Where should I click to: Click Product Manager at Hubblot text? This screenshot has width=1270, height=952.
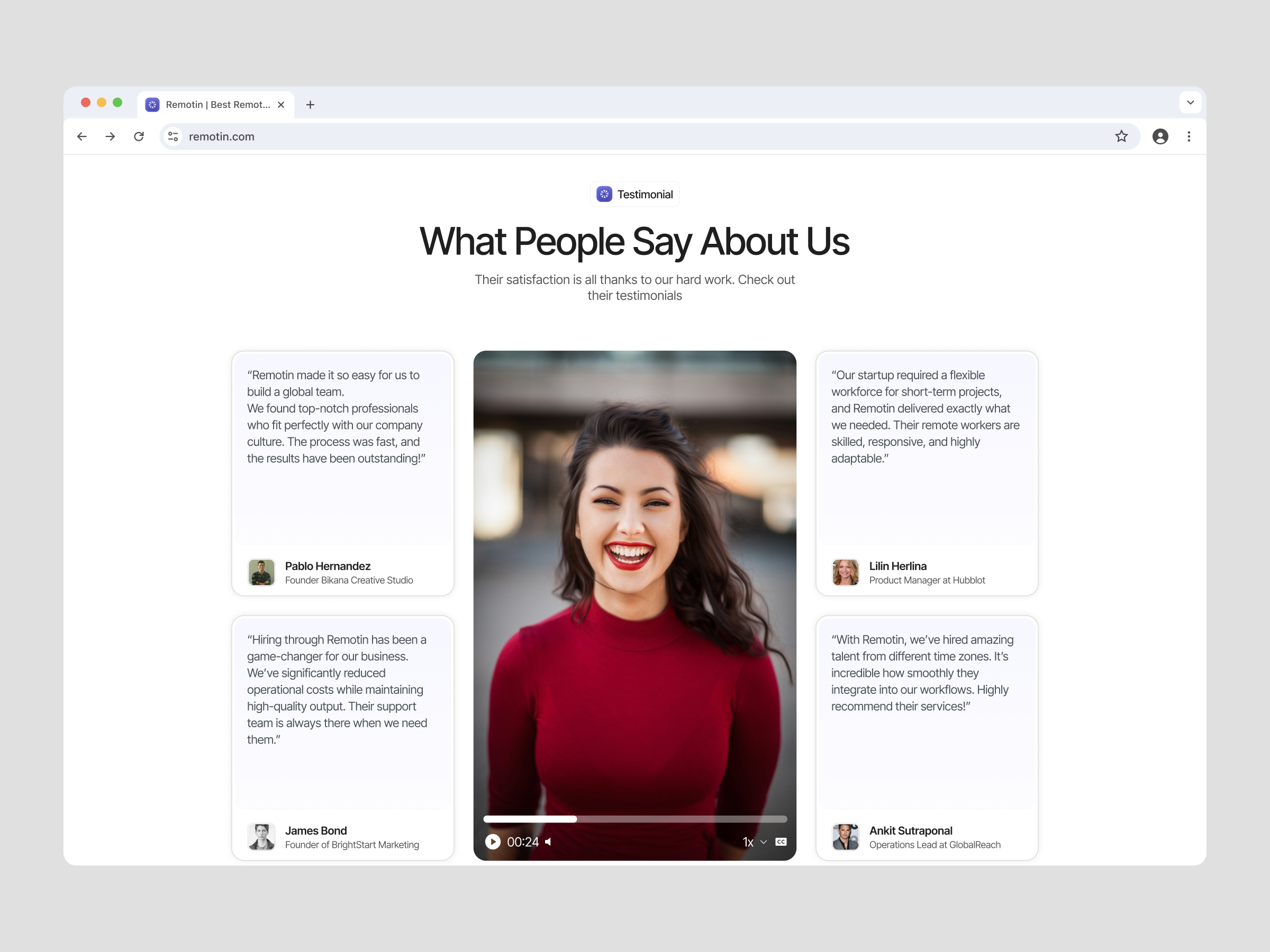click(x=927, y=580)
